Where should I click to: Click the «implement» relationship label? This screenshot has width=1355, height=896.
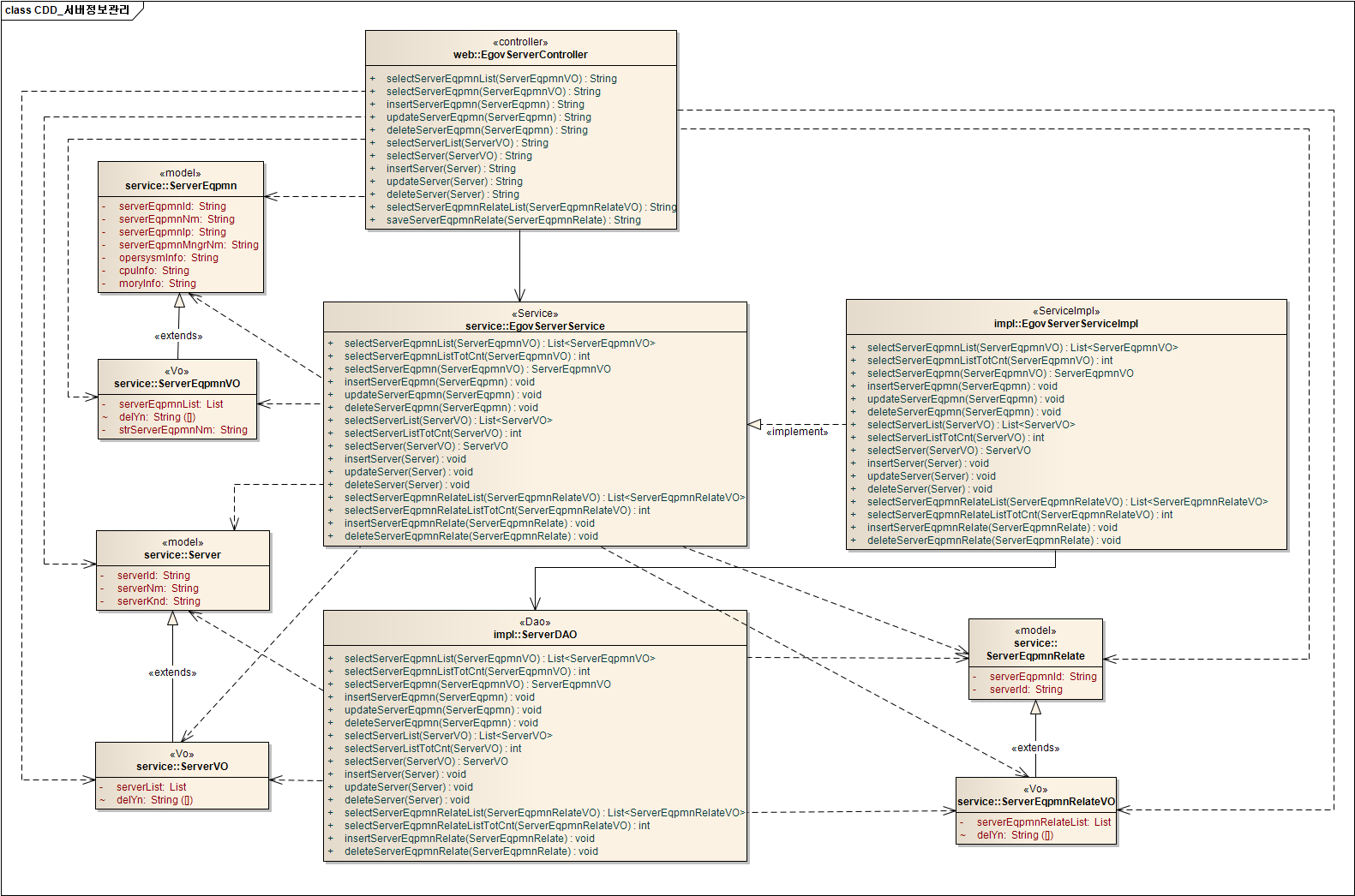click(797, 432)
